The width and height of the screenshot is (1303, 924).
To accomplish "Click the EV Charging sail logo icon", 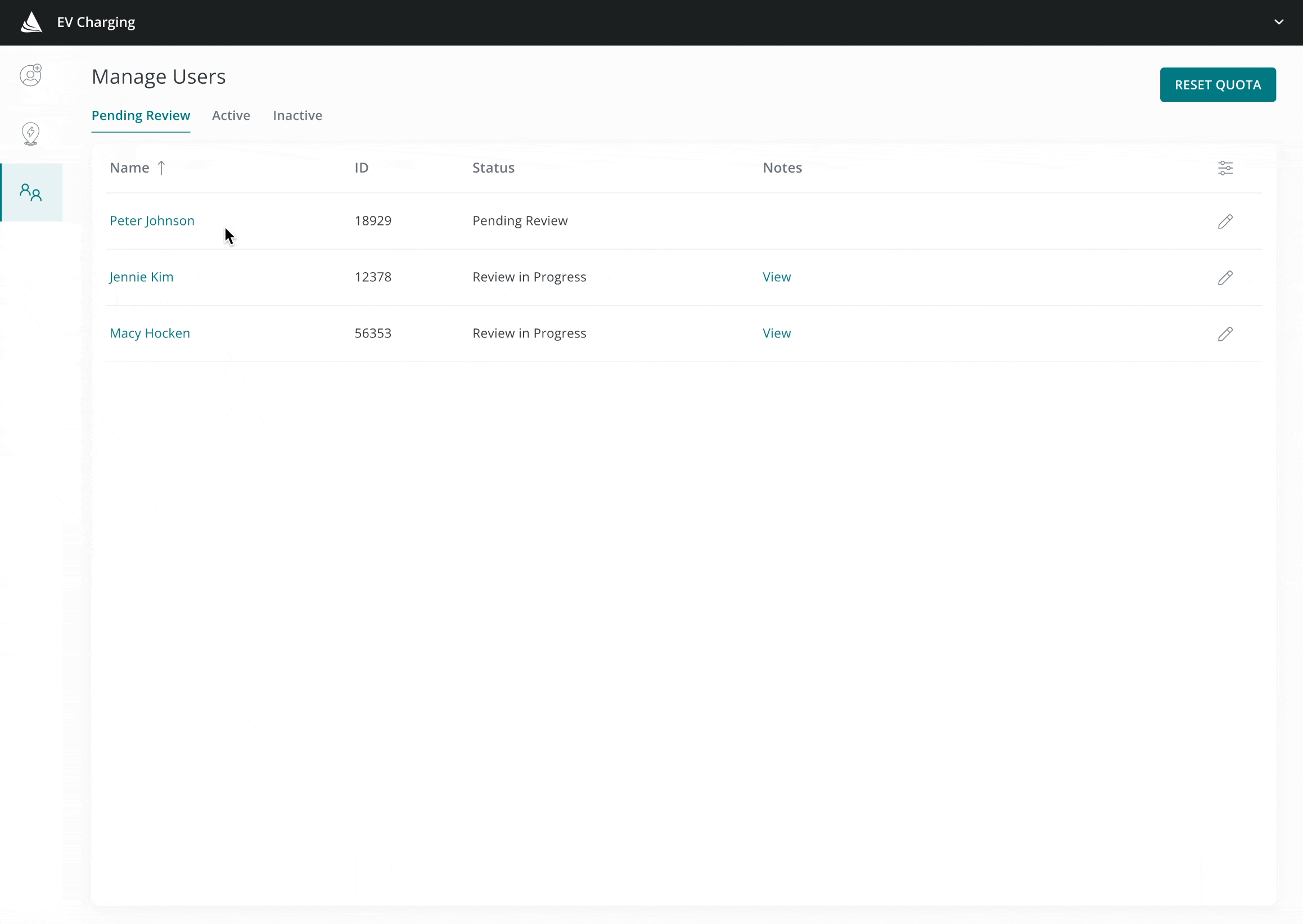I will click(x=31, y=22).
